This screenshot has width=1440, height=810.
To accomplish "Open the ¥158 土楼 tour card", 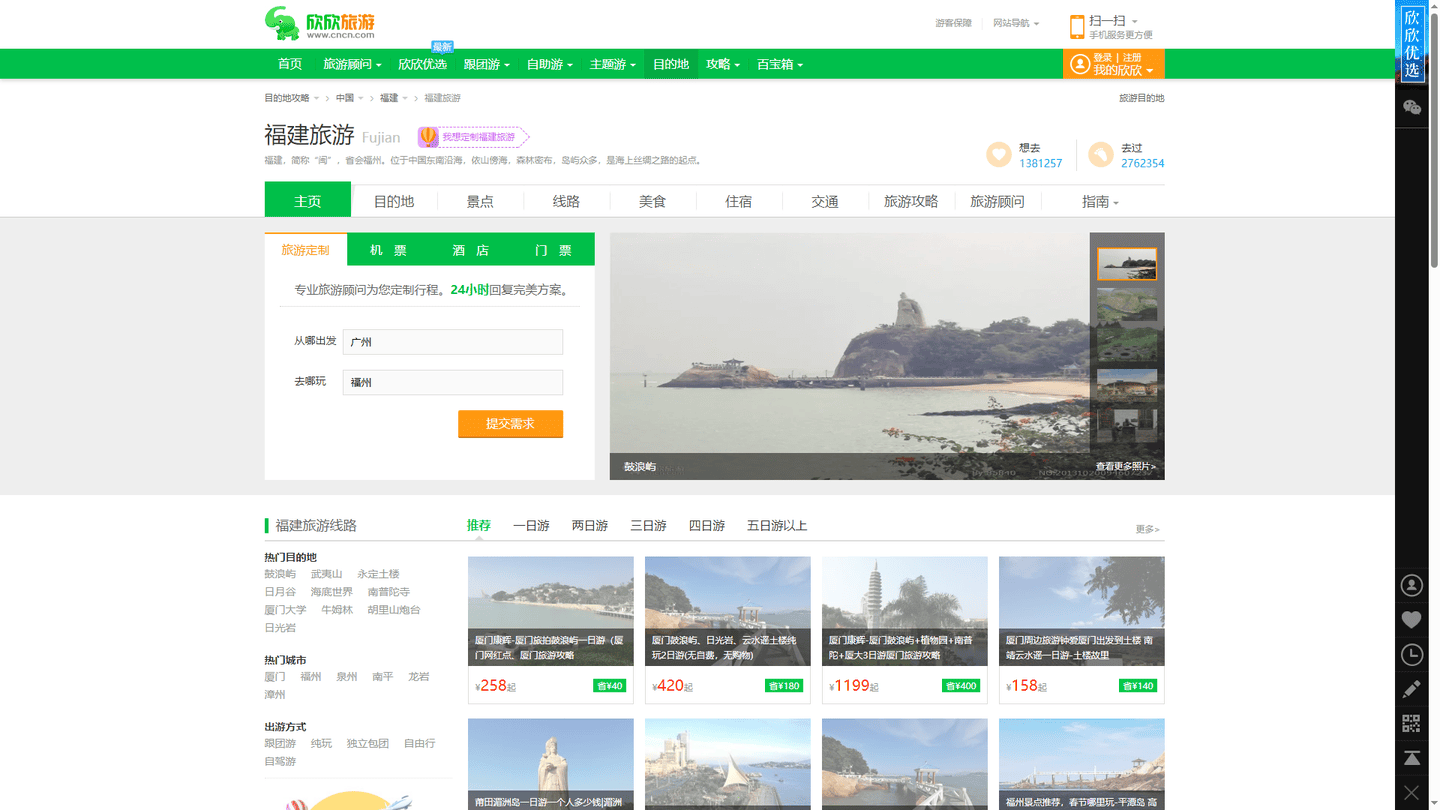I will (x=1082, y=630).
